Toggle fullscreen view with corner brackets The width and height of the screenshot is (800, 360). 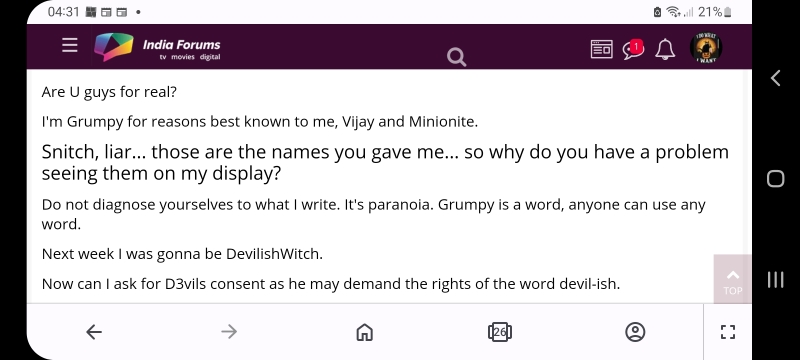pos(728,332)
